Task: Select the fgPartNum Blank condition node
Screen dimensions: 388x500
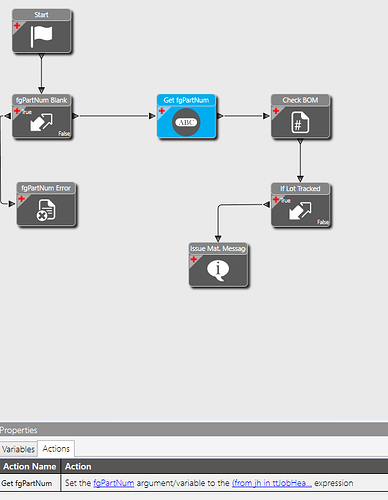Action: point(42,116)
